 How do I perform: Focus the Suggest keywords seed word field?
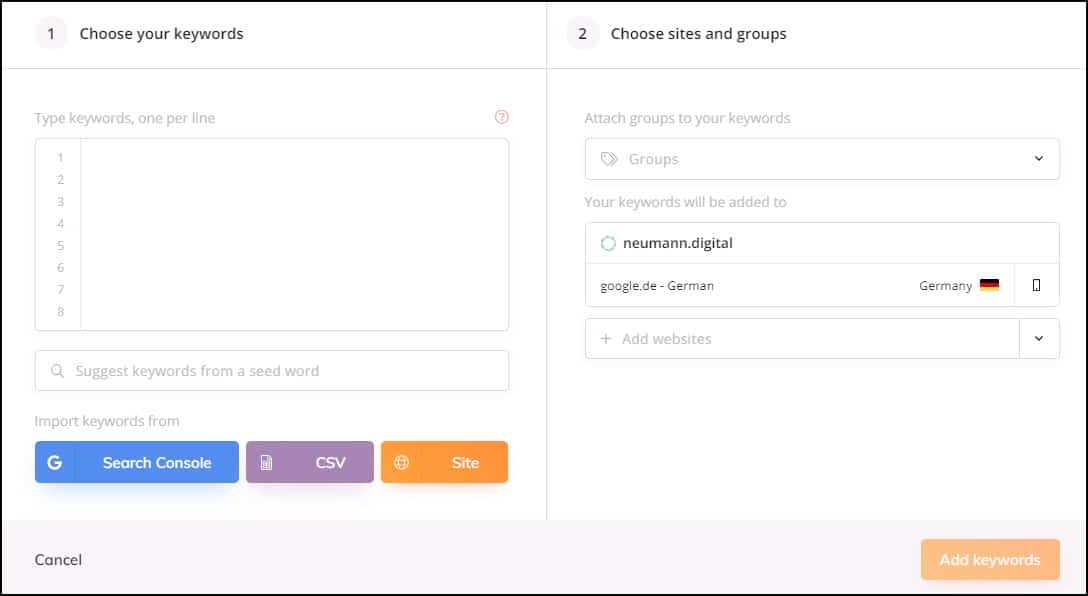[271, 371]
